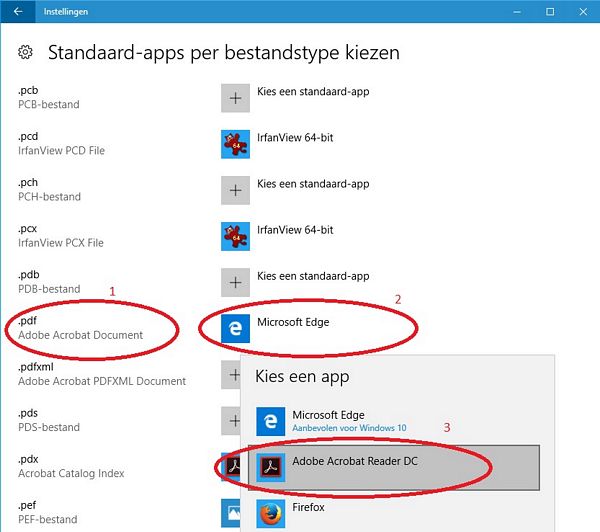Click photo app icon beside .pef entry
This screenshot has height=532, width=600.
pyautogui.click(x=231, y=513)
